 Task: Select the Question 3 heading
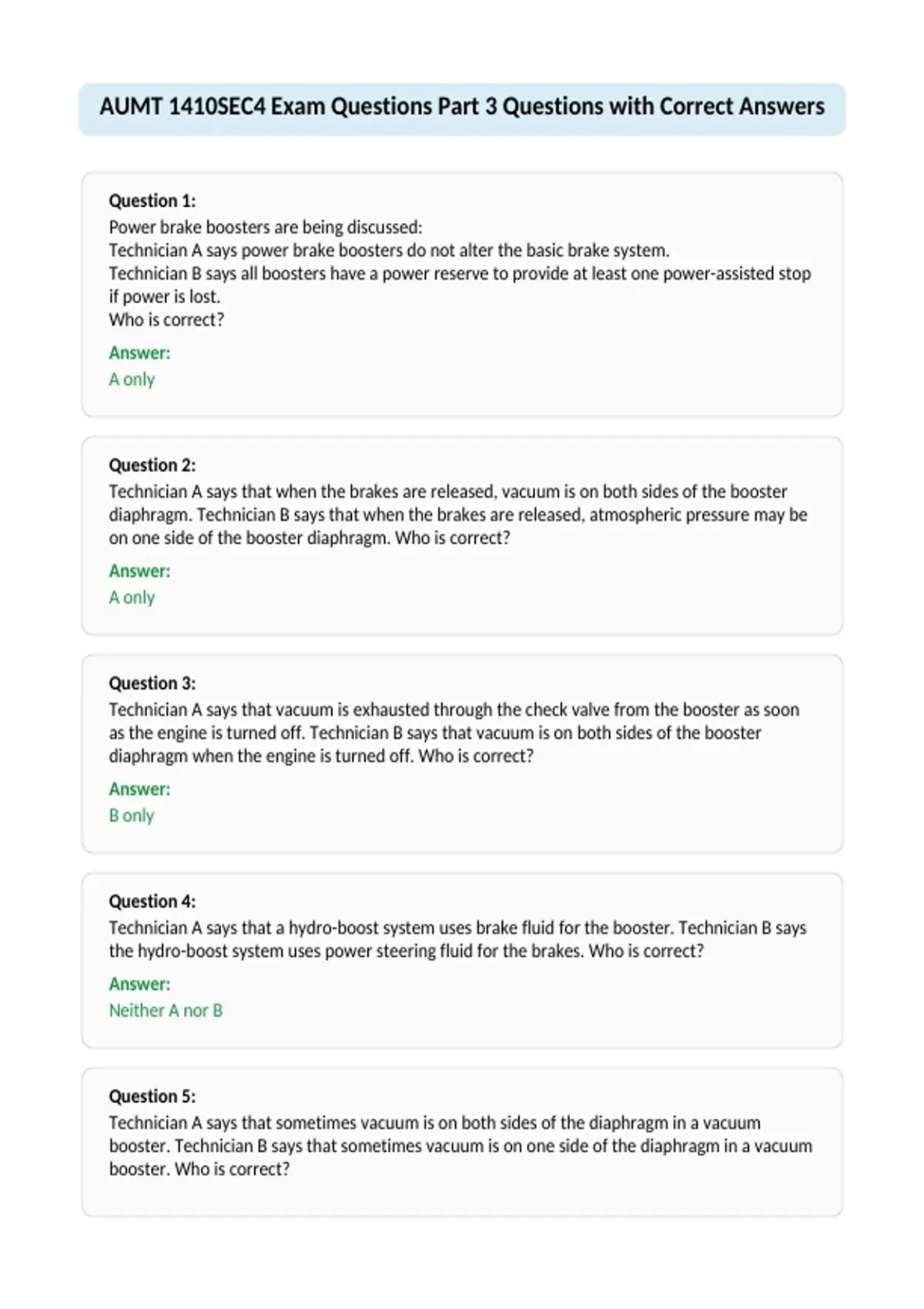(152, 683)
